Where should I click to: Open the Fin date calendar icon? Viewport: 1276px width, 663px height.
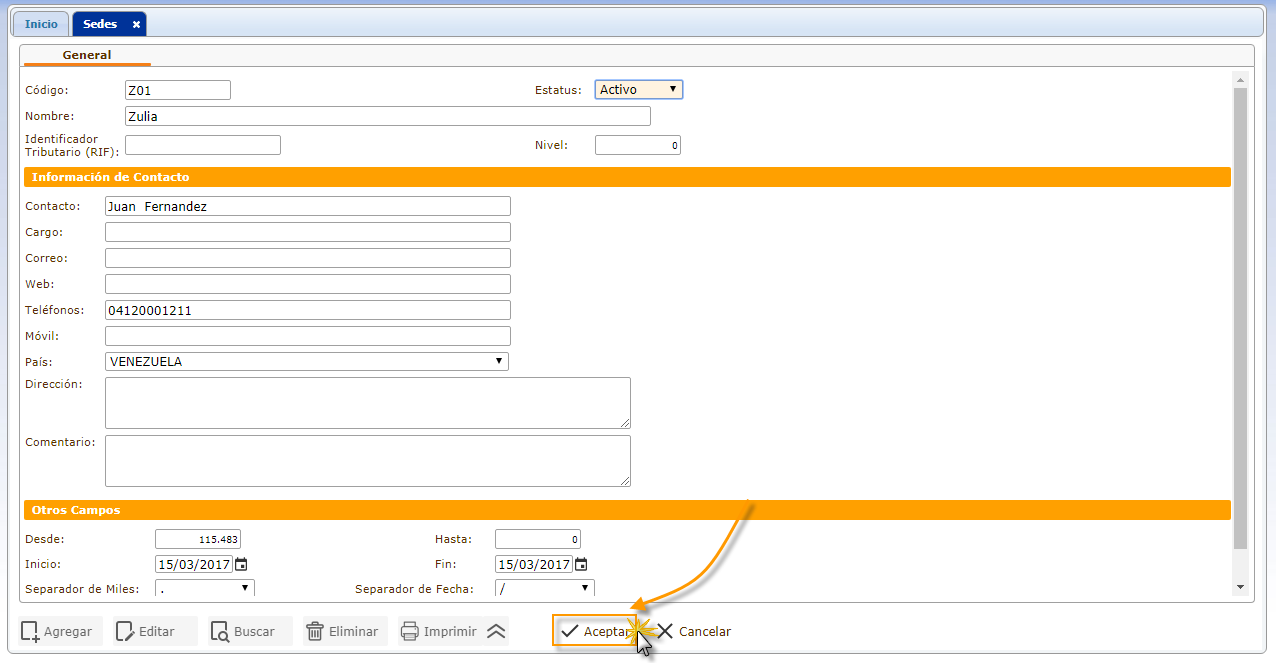click(x=581, y=564)
